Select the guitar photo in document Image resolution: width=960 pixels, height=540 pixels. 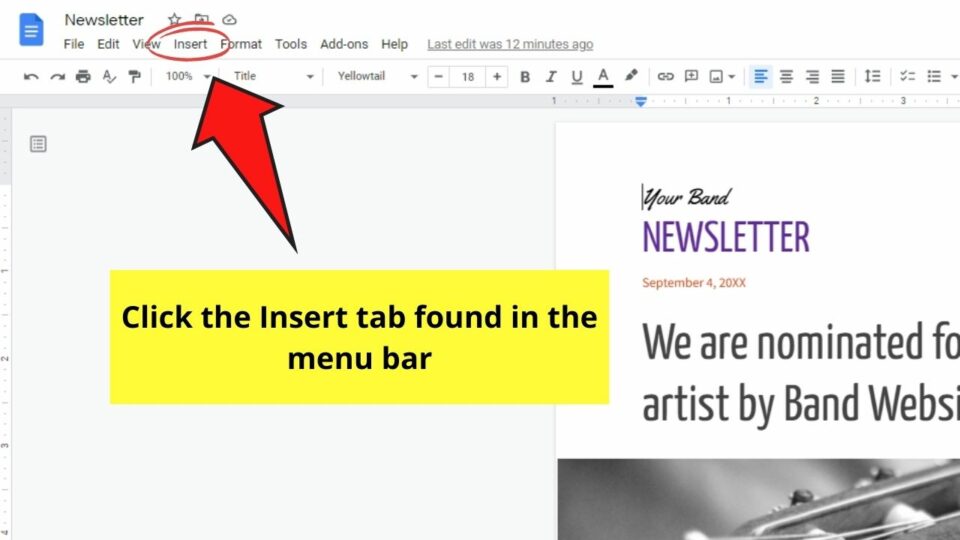(759, 499)
